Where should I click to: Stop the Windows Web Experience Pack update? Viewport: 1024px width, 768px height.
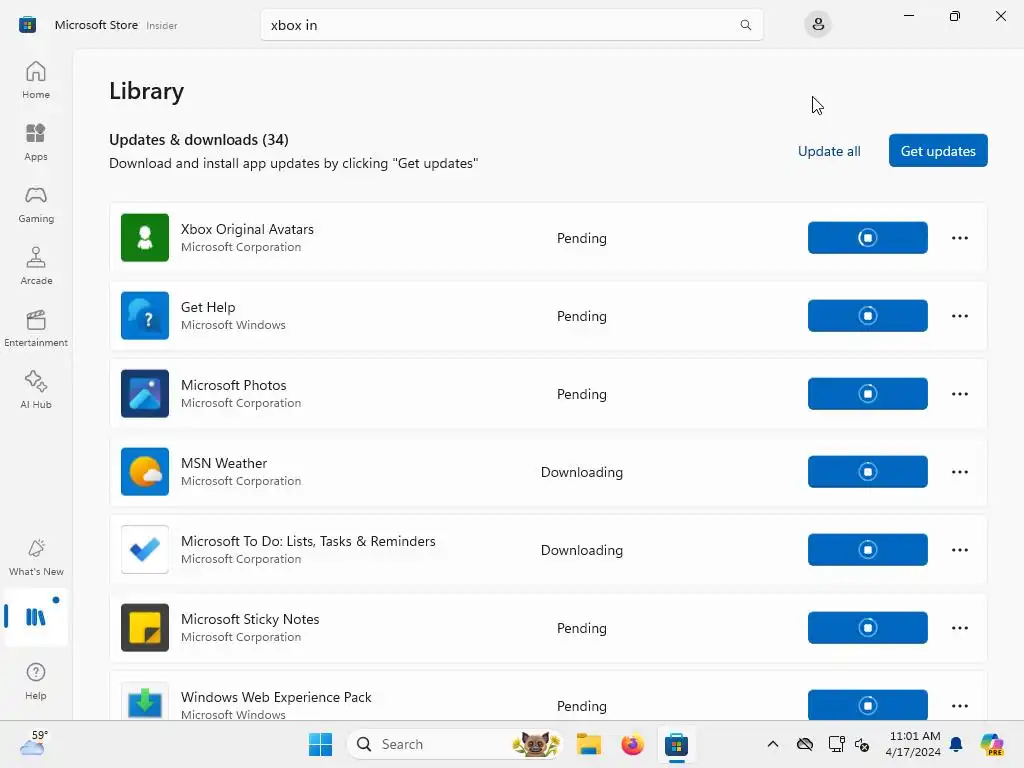point(867,705)
